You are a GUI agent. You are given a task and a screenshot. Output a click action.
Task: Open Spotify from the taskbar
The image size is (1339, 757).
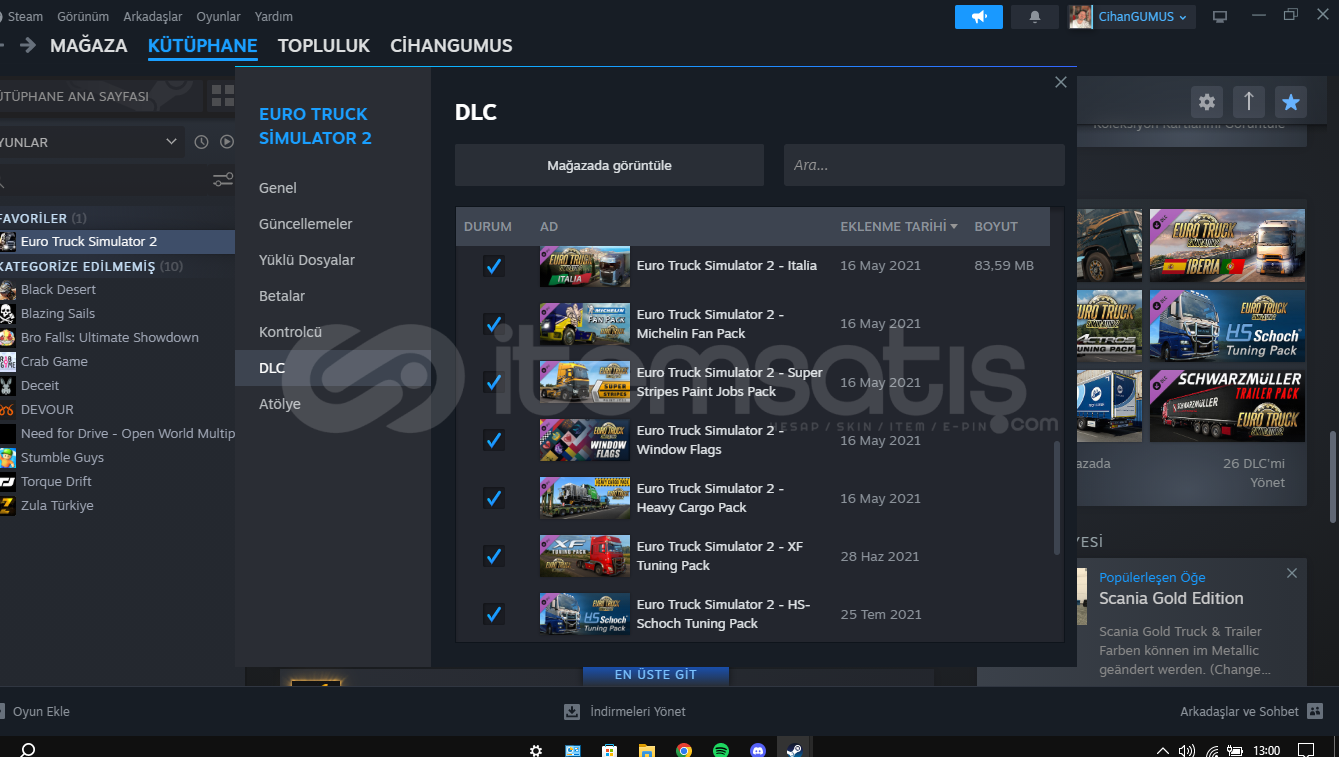[721, 750]
